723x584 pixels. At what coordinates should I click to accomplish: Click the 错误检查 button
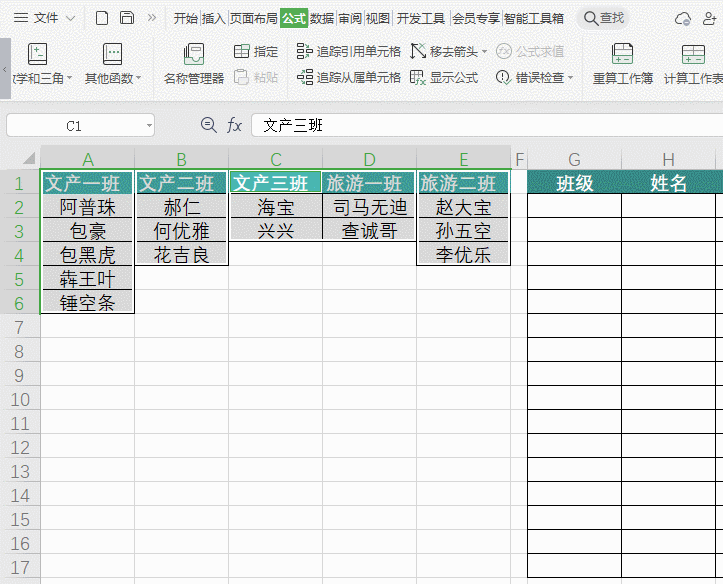[530, 77]
